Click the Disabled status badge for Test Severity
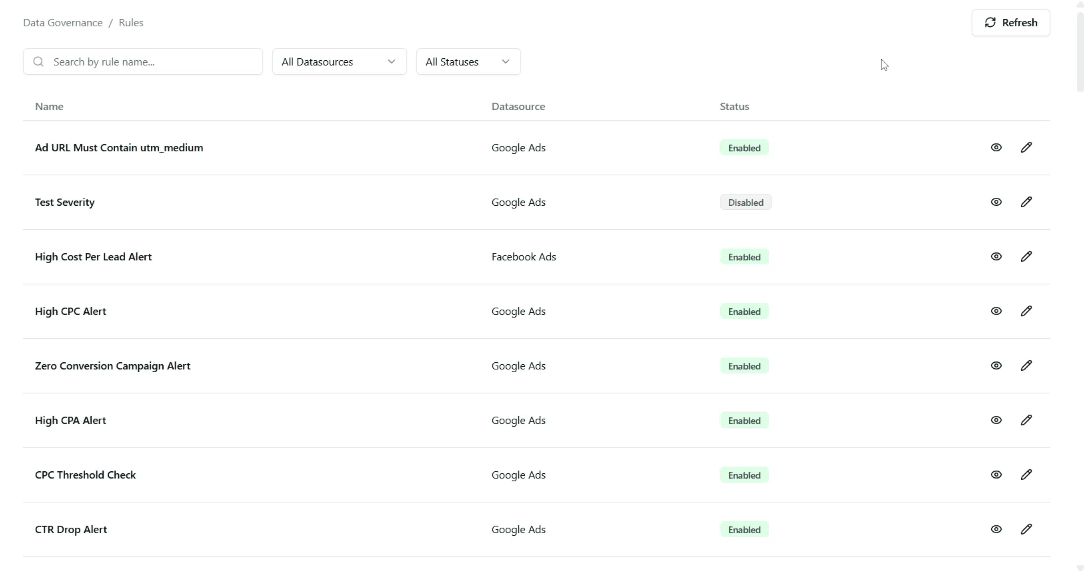Image resolution: width=1084 pixels, height=571 pixels. click(745, 203)
